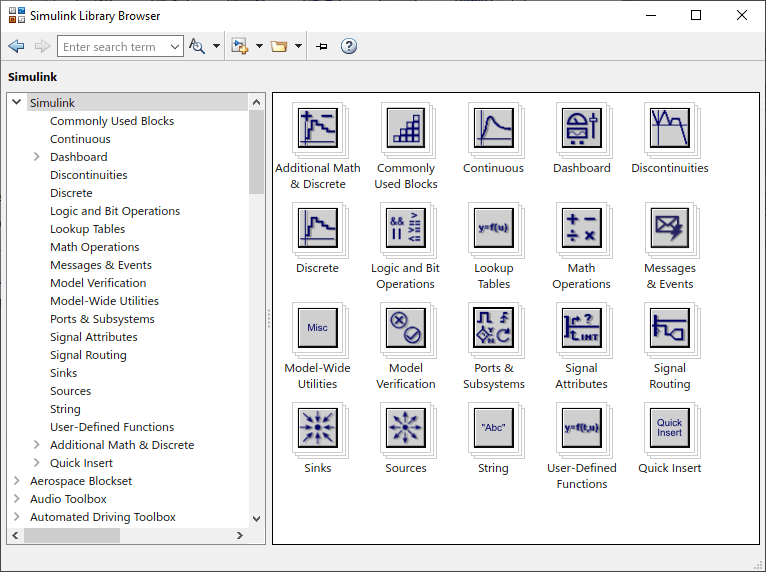This screenshot has height=572, width=766.
Task: Open the Sinks block library icon
Action: 317,428
